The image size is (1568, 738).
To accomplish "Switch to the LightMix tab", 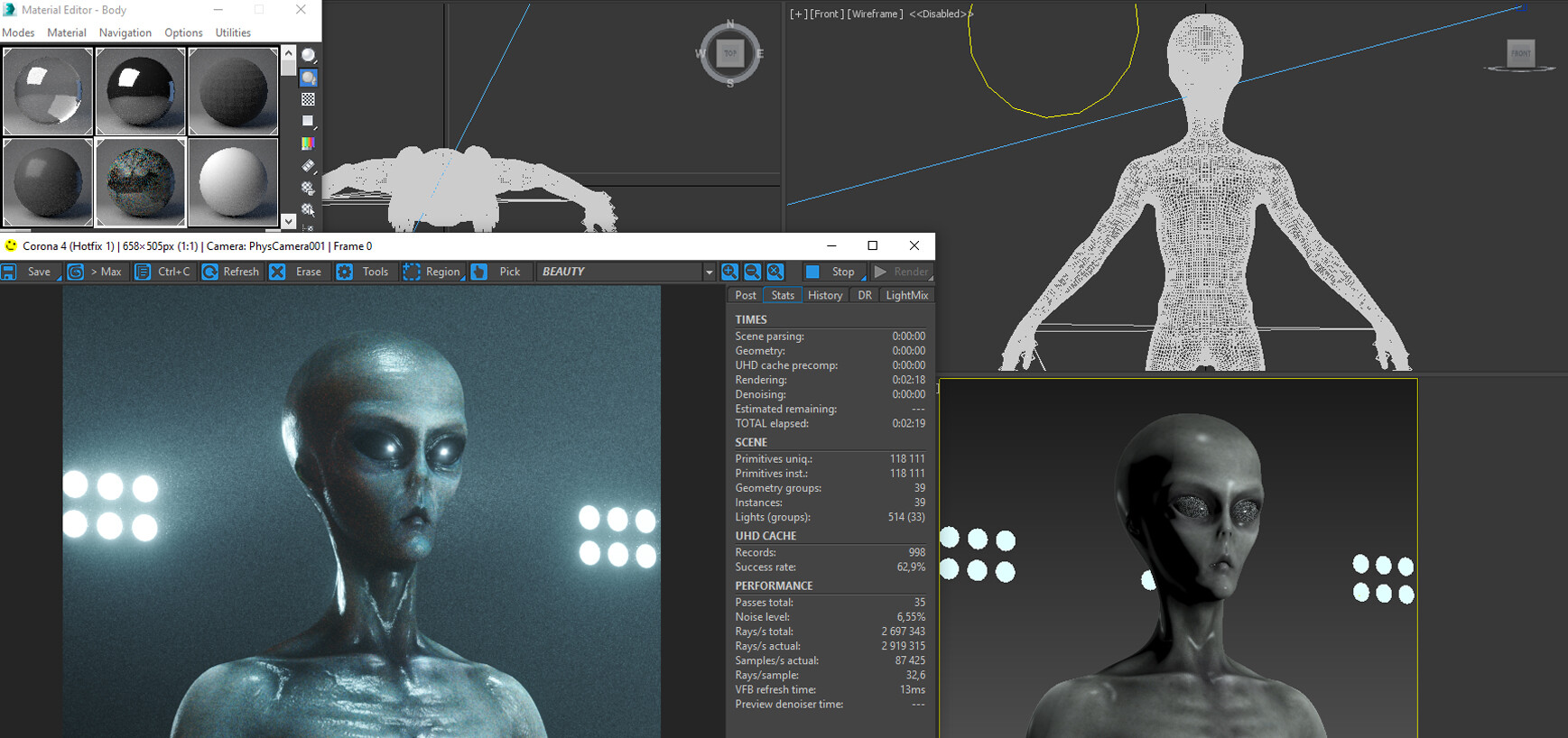I will pos(906,295).
